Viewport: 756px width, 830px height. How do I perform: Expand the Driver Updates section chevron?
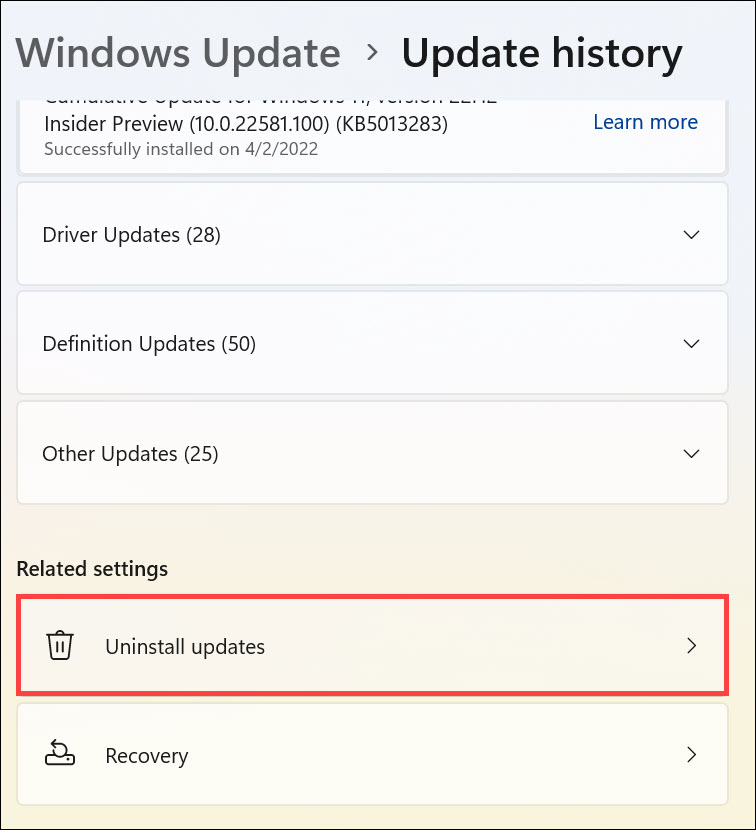[x=690, y=235]
